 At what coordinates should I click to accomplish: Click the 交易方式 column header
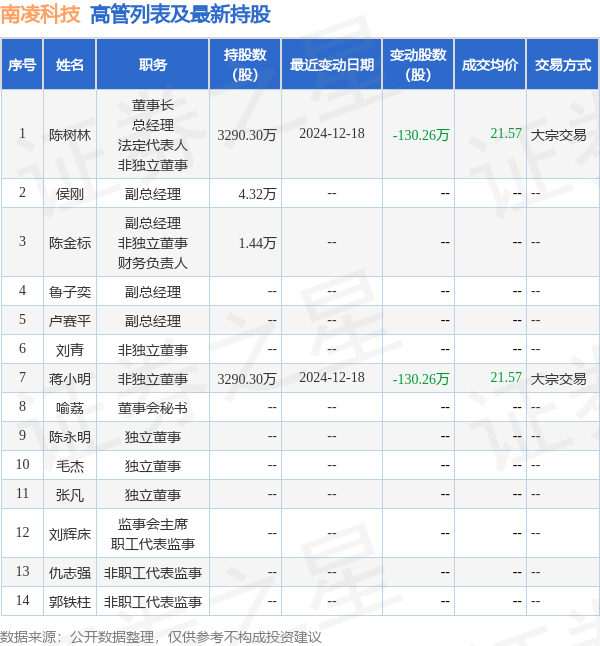coord(563,65)
